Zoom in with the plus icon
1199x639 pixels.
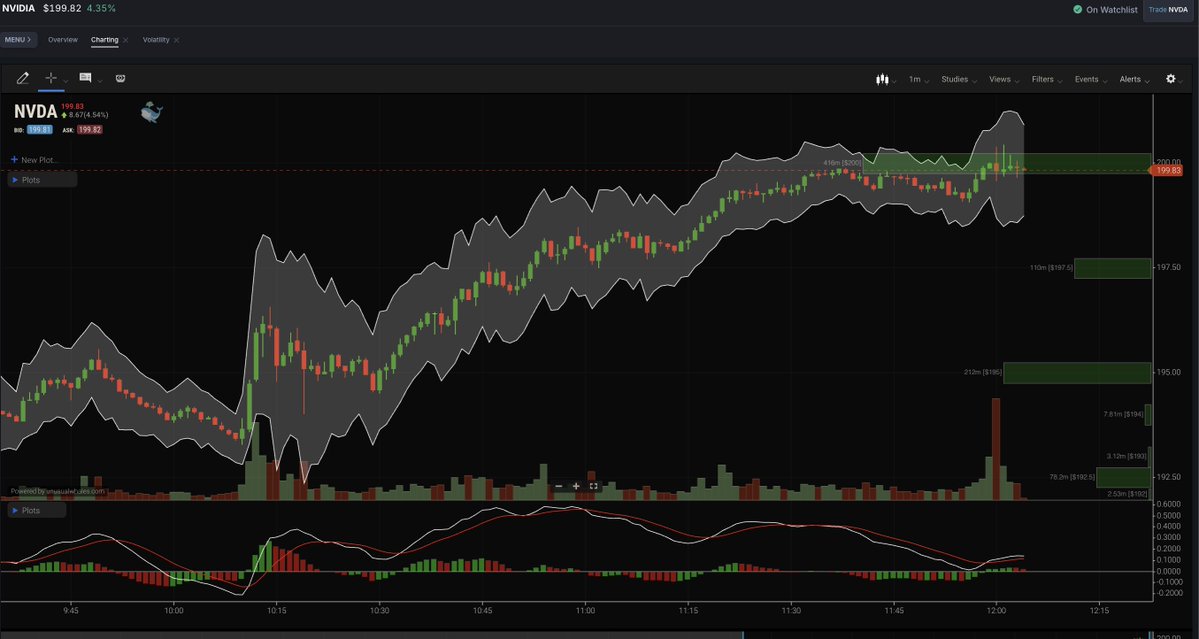click(576, 486)
